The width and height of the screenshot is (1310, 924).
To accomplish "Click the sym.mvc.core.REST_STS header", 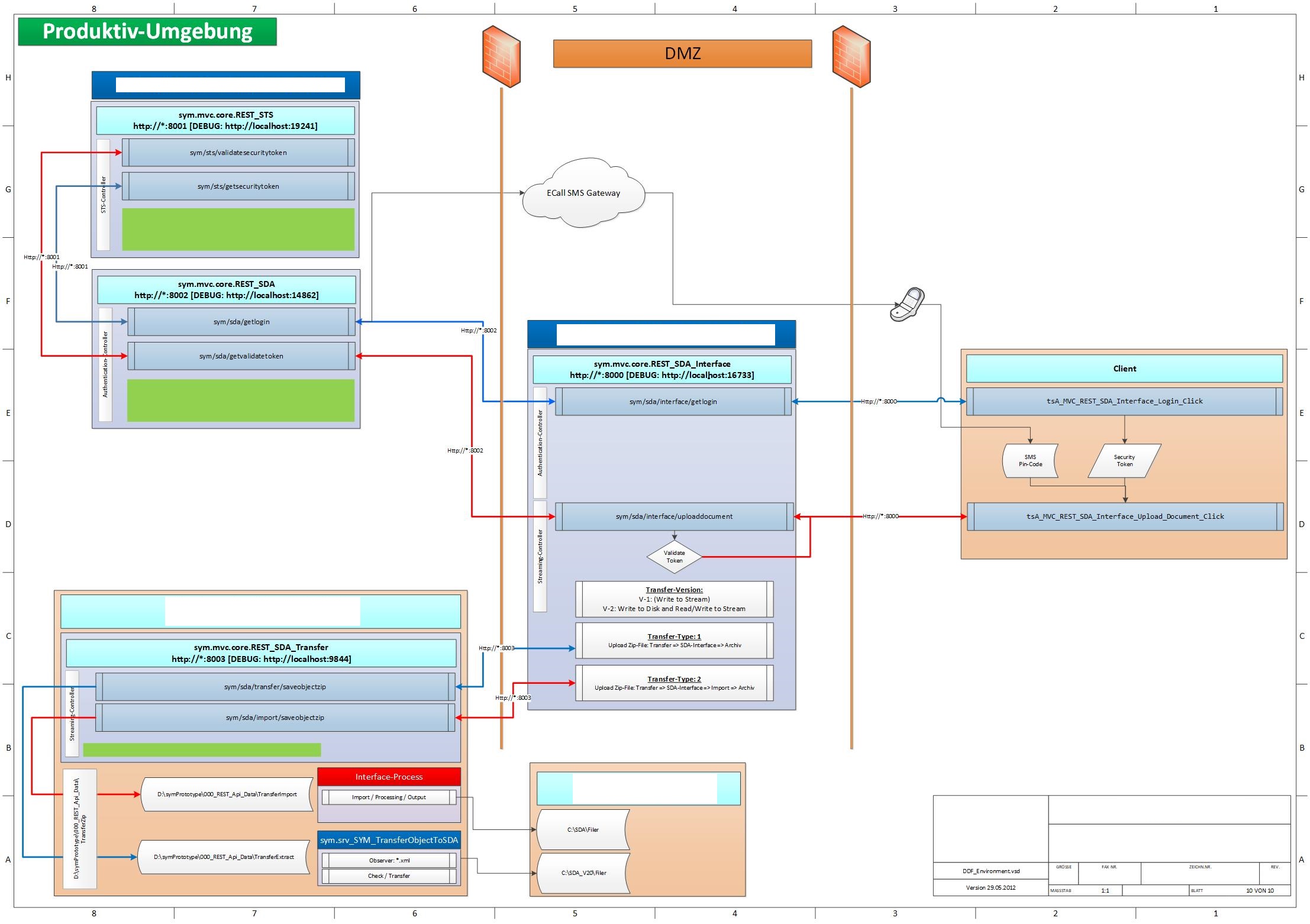I will [x=225, y=121].
